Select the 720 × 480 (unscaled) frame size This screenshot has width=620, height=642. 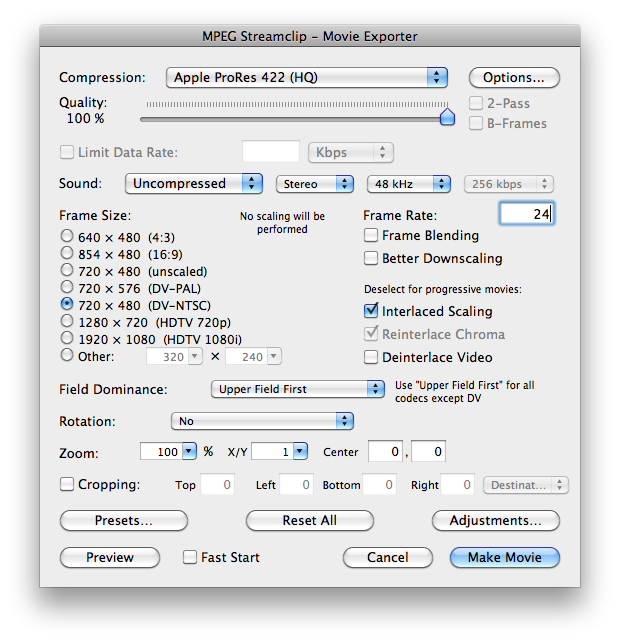tap(67, 270)
